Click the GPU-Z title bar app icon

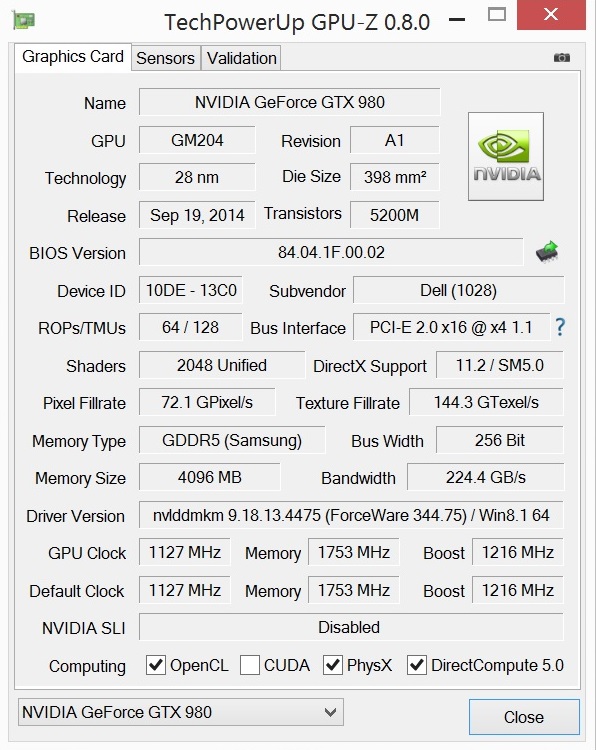tap(23, 20)
